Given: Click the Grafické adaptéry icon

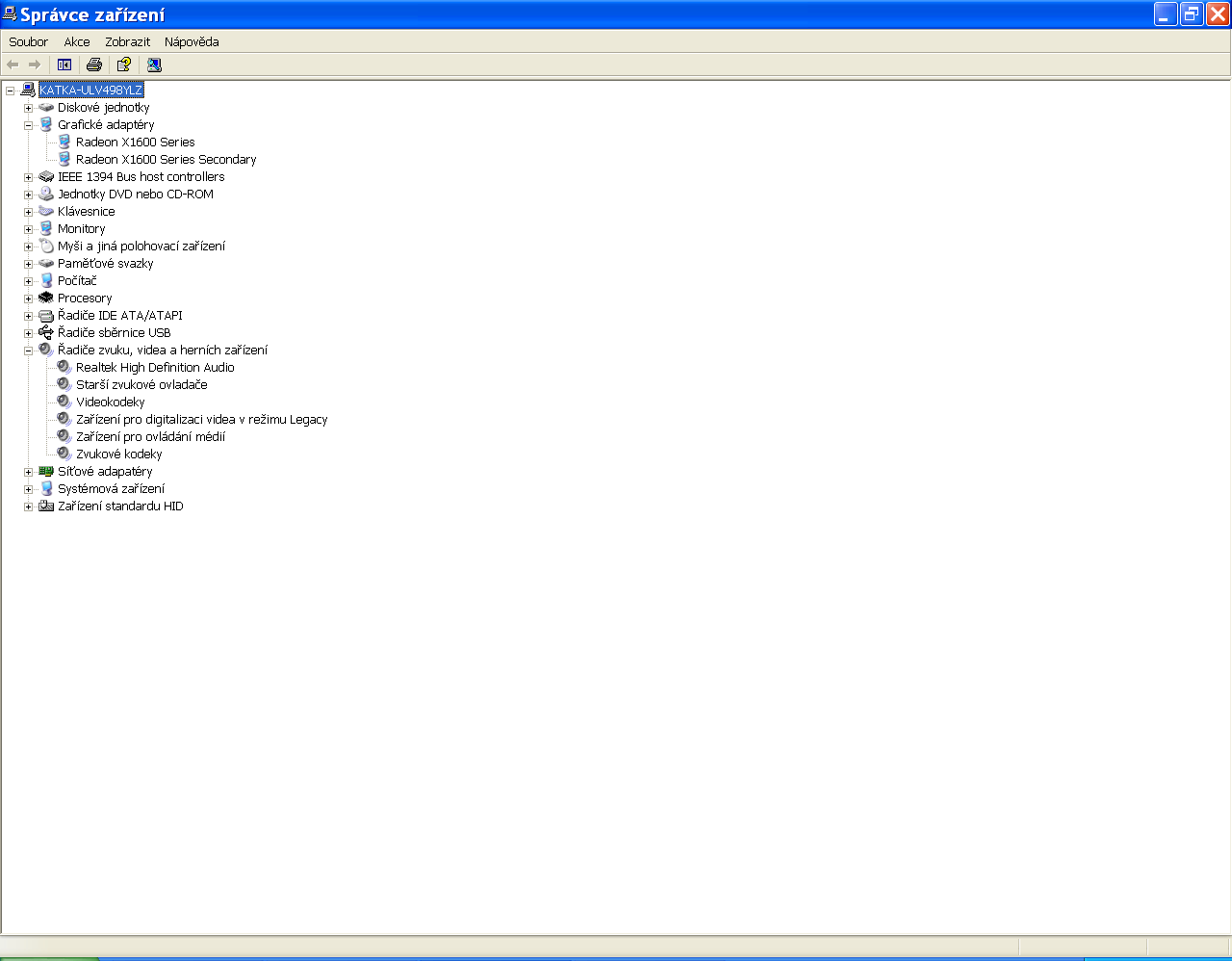Looking at the screenshot, I should pyautogui.click(x=46, y=124).
